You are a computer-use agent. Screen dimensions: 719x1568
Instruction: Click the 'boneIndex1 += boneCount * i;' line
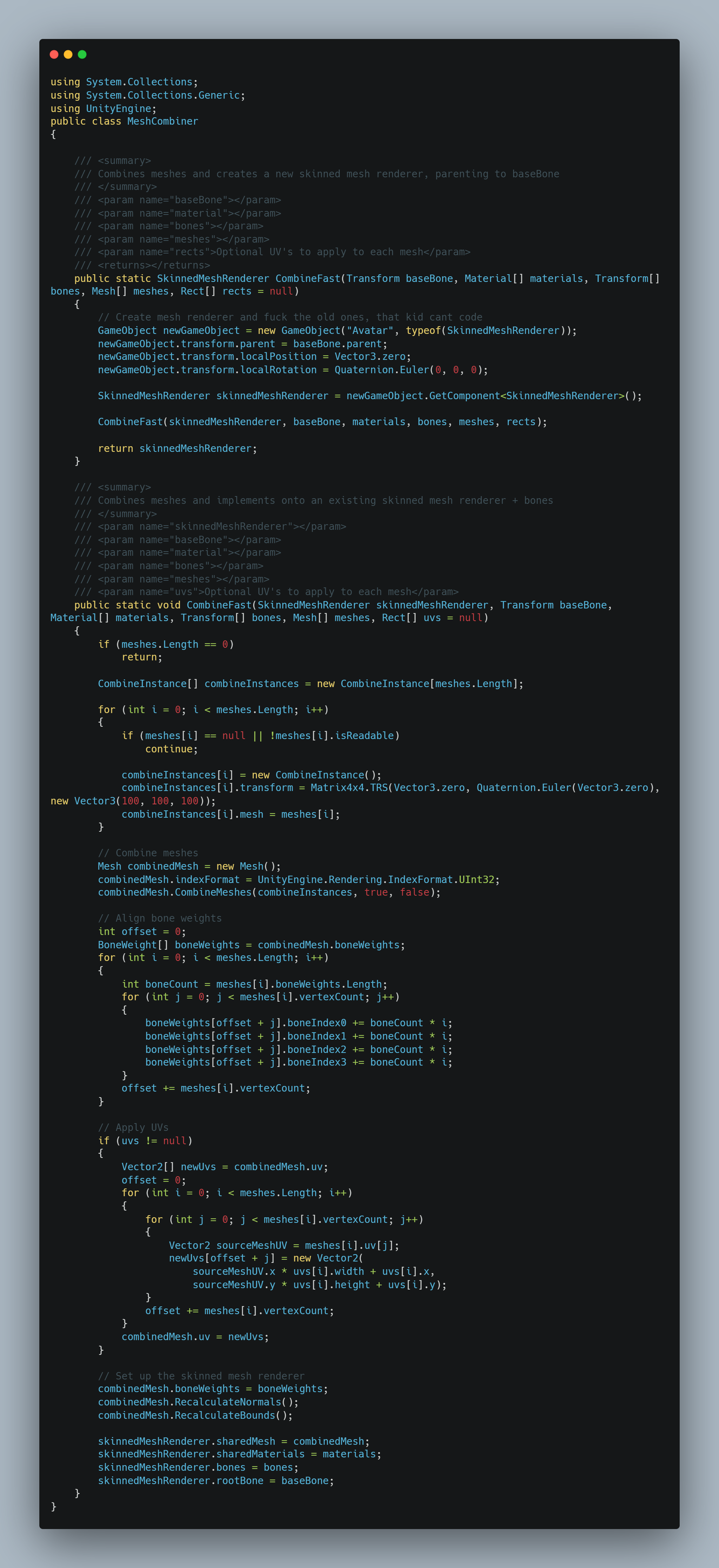299,1036
